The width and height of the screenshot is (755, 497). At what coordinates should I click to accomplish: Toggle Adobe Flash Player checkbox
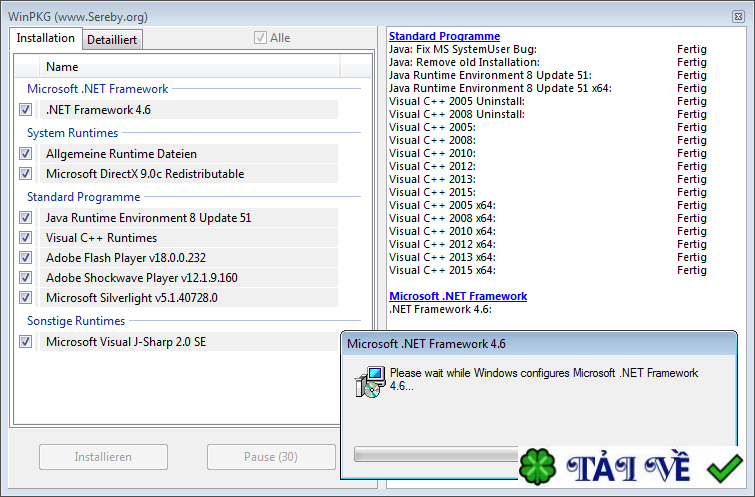[26, 258]
